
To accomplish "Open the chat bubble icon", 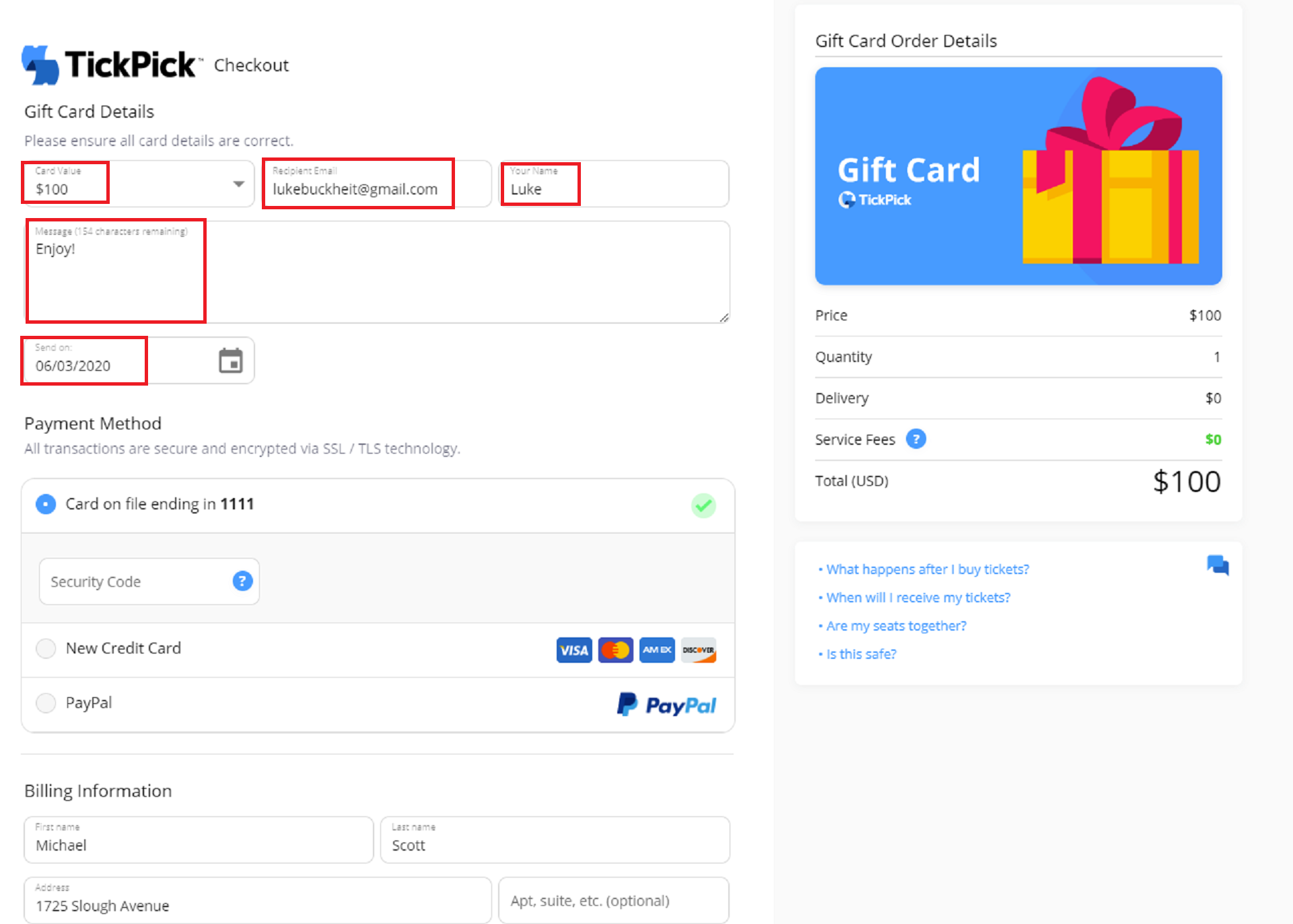I will pyautogui.click(x=1217, y=565).
